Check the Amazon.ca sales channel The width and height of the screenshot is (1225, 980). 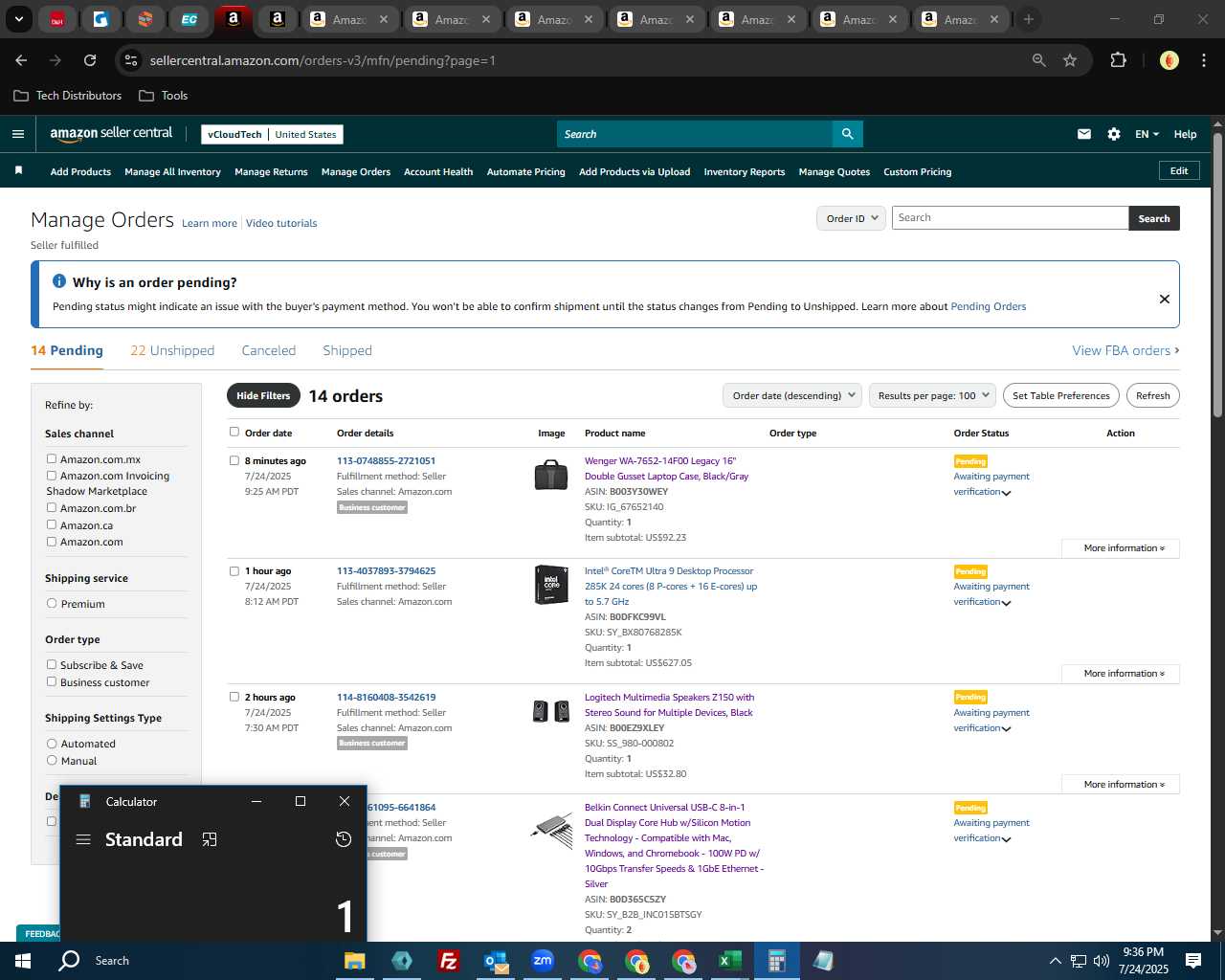click(52, 525)
